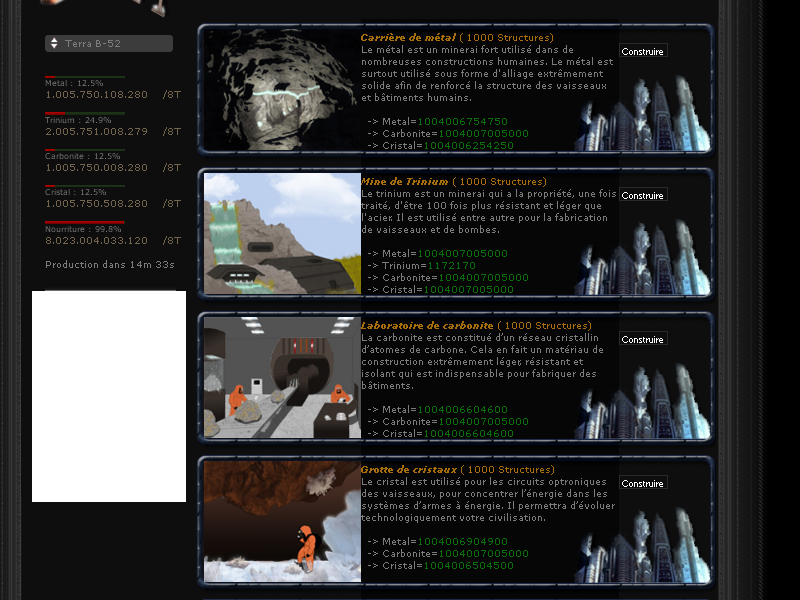
Task: Click the Nourriture 99.8% storage bar
Action: click(x=85, y=222)
